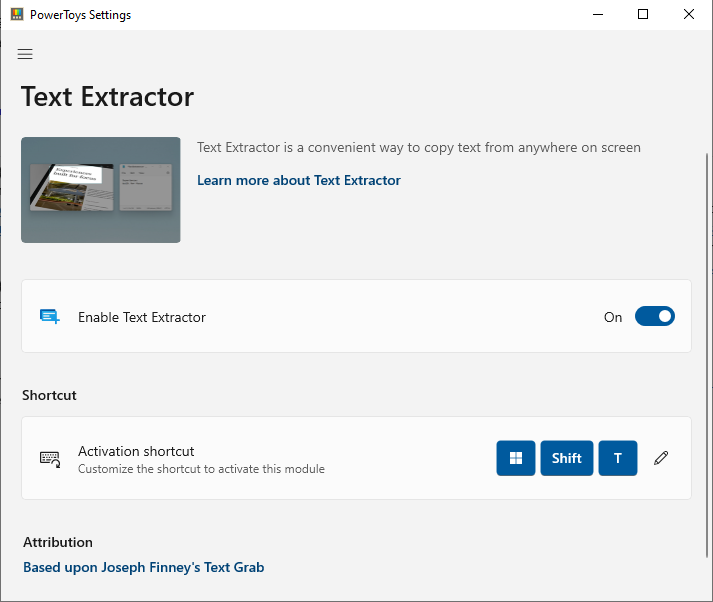Click the Text Extractor preview thumbnail
The image size is (713, 602).
tap(100, 190)
